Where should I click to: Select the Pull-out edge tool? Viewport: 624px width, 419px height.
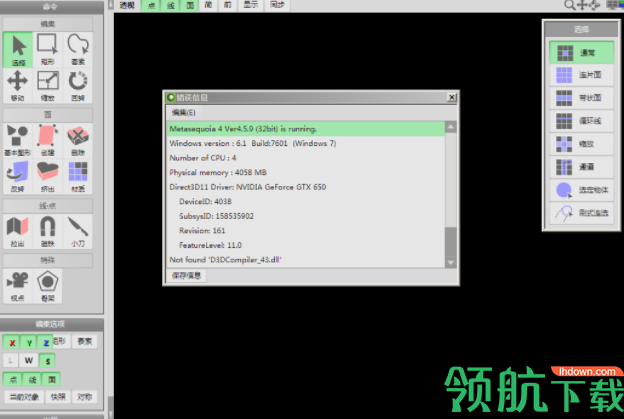coord(18,231)
